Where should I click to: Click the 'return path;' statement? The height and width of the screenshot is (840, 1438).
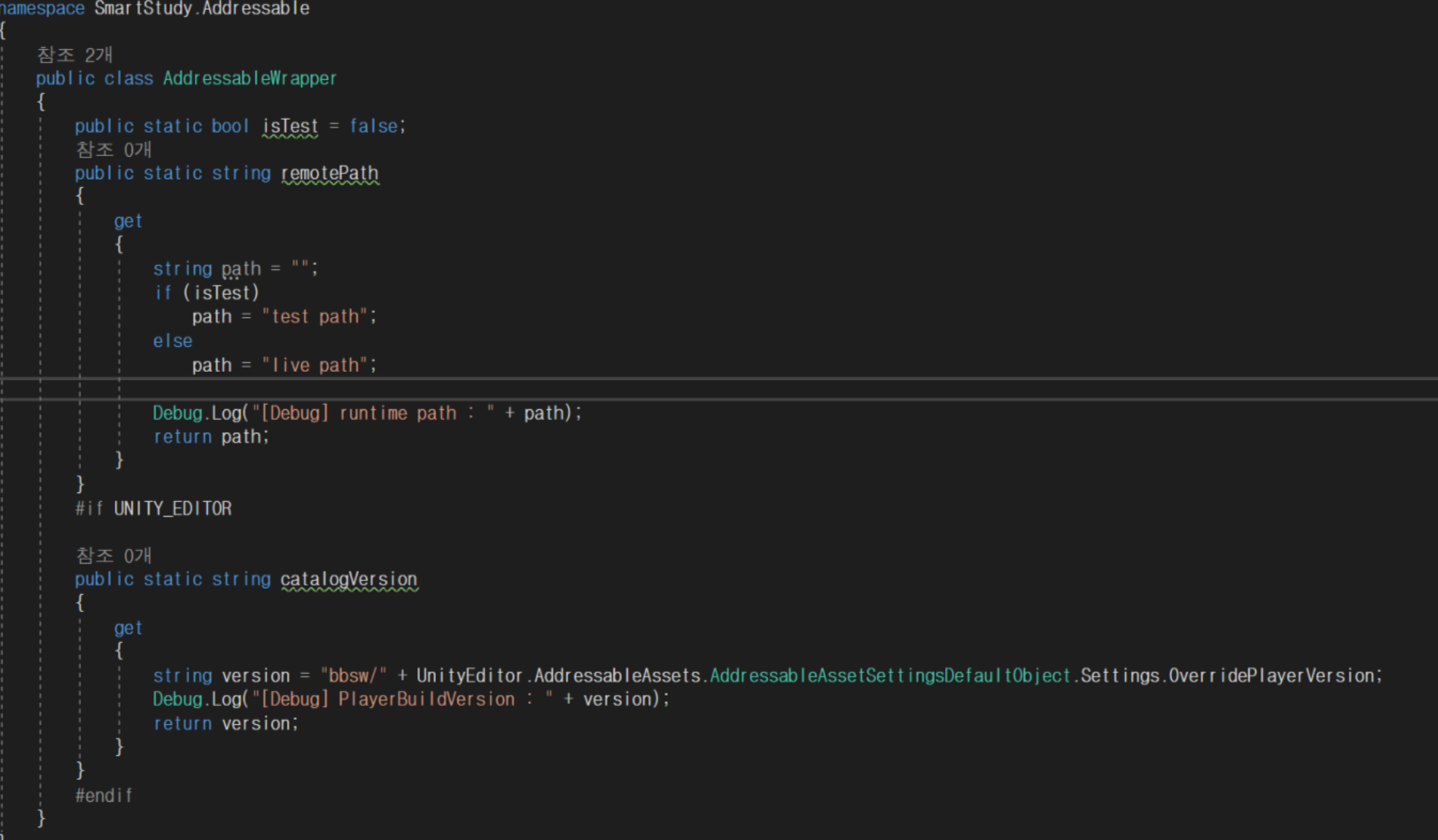click(210, 437)
